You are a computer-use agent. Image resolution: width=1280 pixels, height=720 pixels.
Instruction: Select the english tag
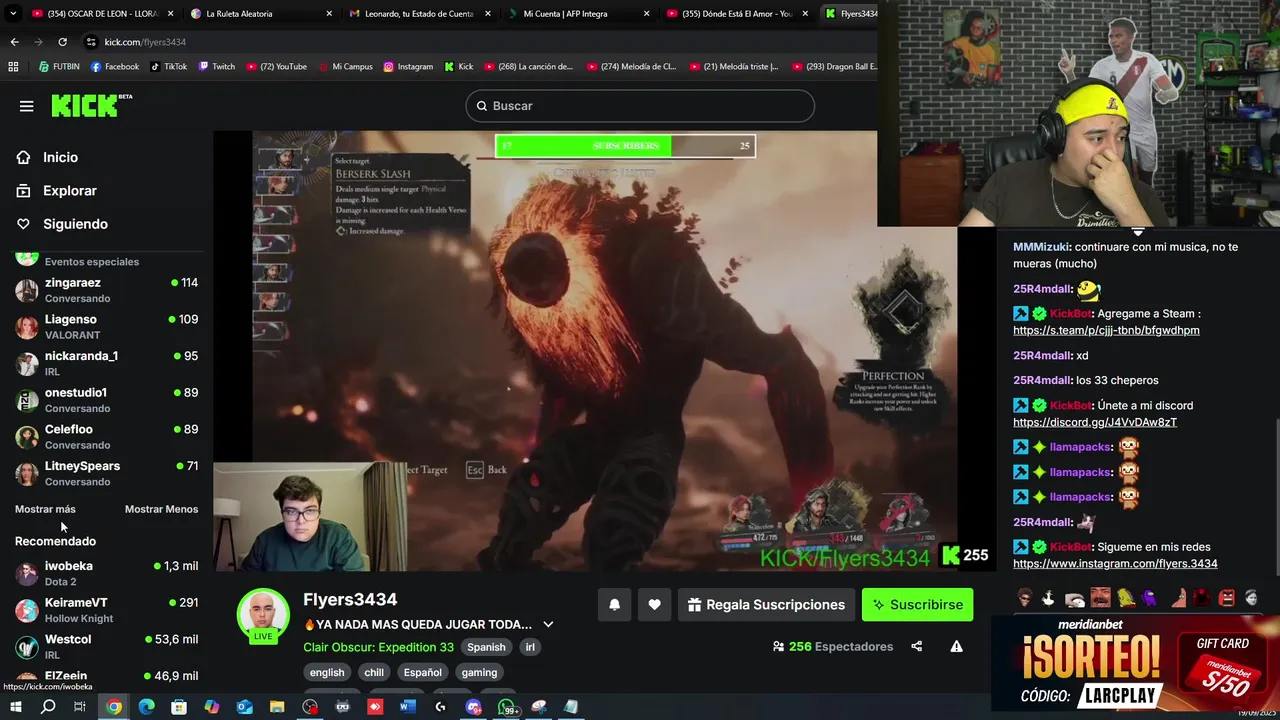[327, 672]
